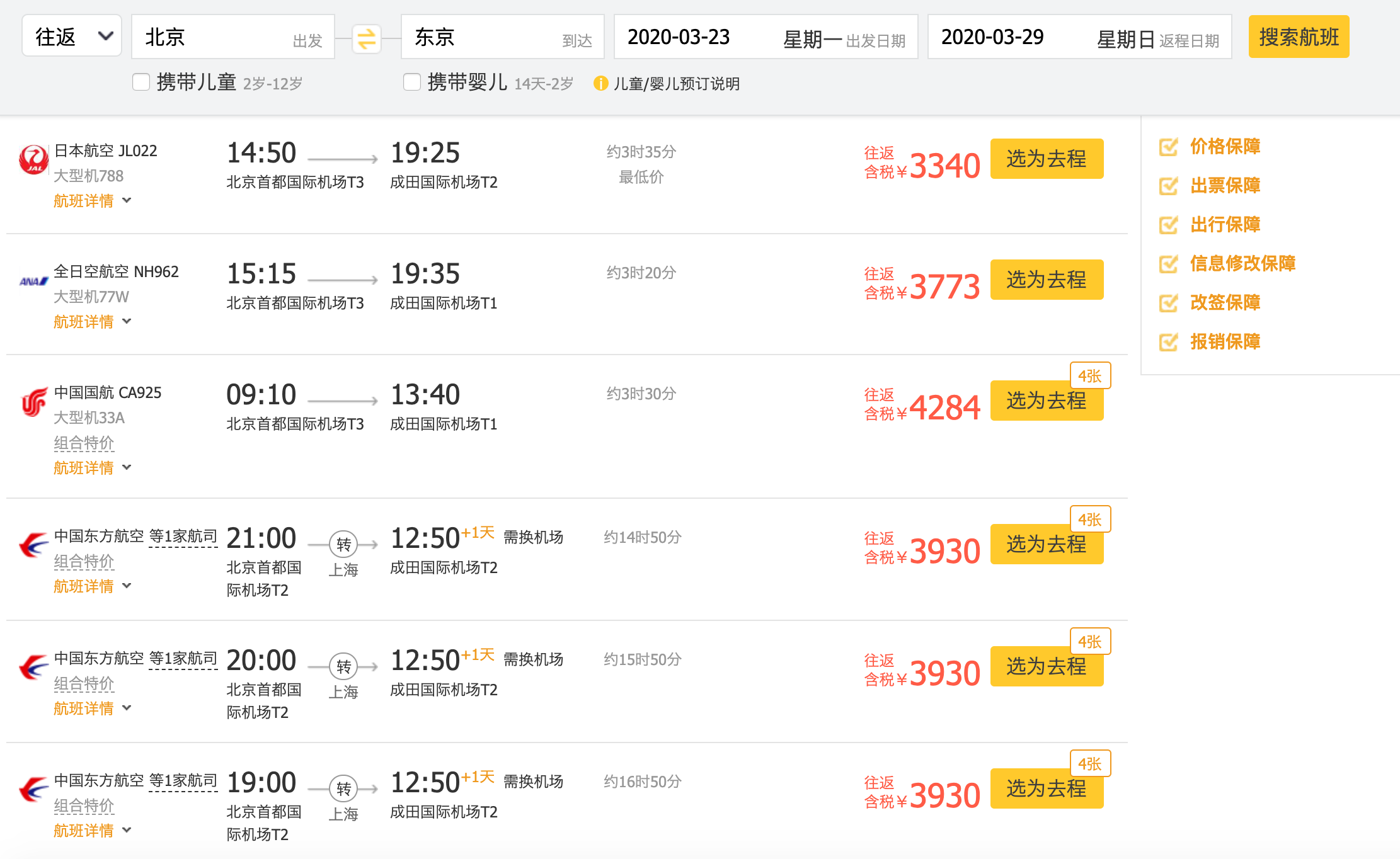Open the 往返 trip type dropdown

pyautogui.click(x=72, y=37)
